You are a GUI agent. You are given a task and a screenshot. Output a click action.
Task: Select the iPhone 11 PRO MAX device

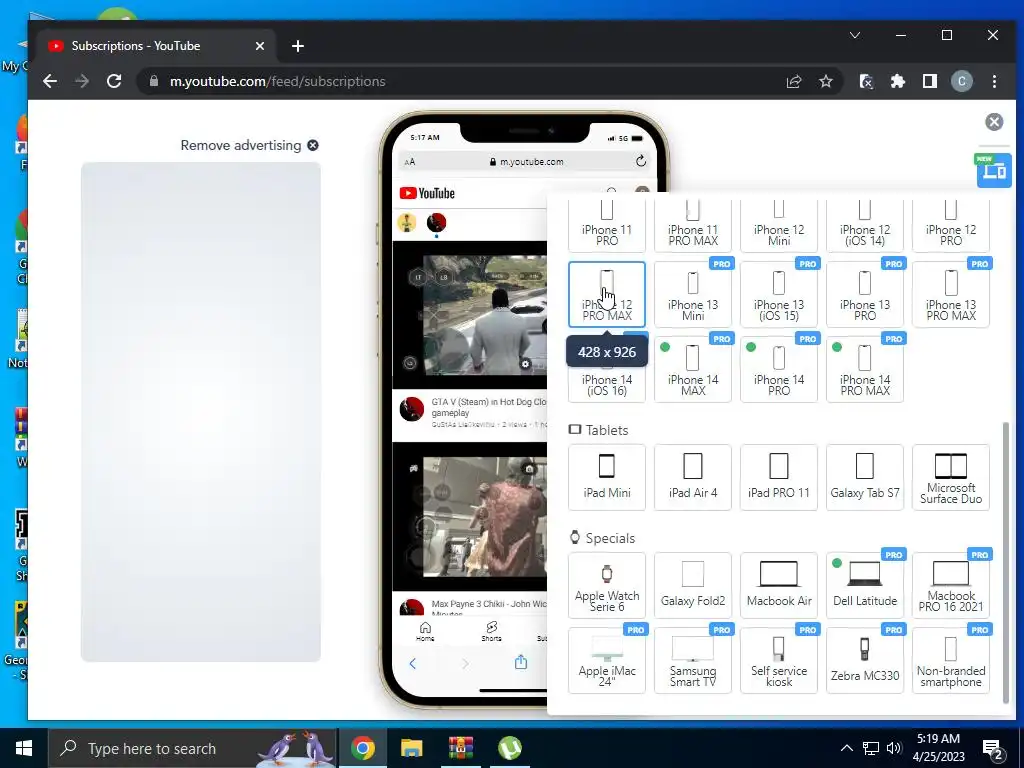[x=693, y=226]
